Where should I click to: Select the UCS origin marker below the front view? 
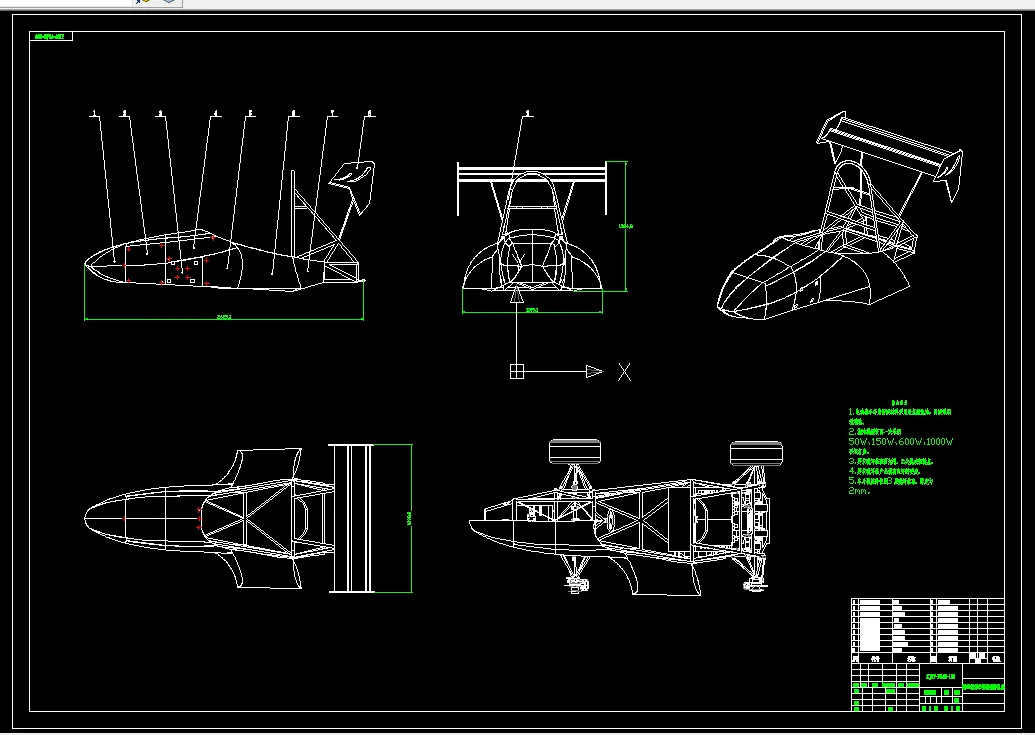(x=516, y=371)
